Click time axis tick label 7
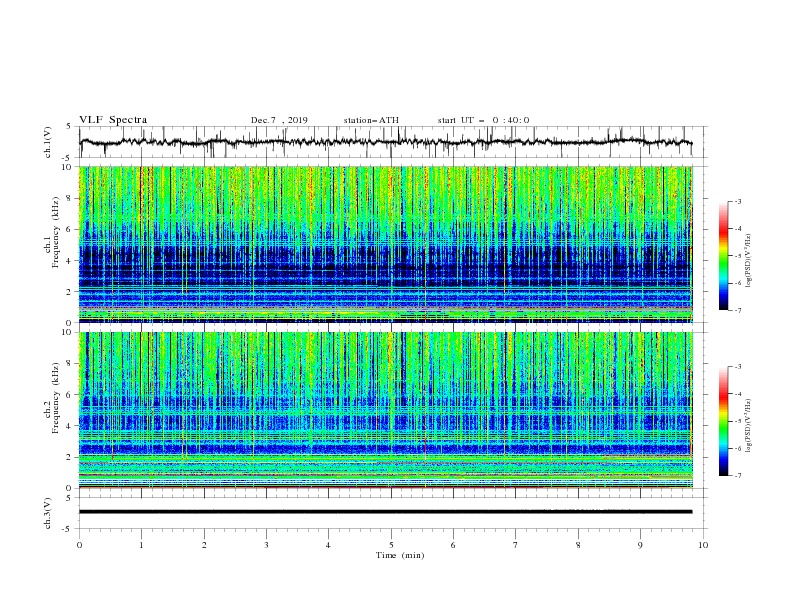 [x=516, y=545]
